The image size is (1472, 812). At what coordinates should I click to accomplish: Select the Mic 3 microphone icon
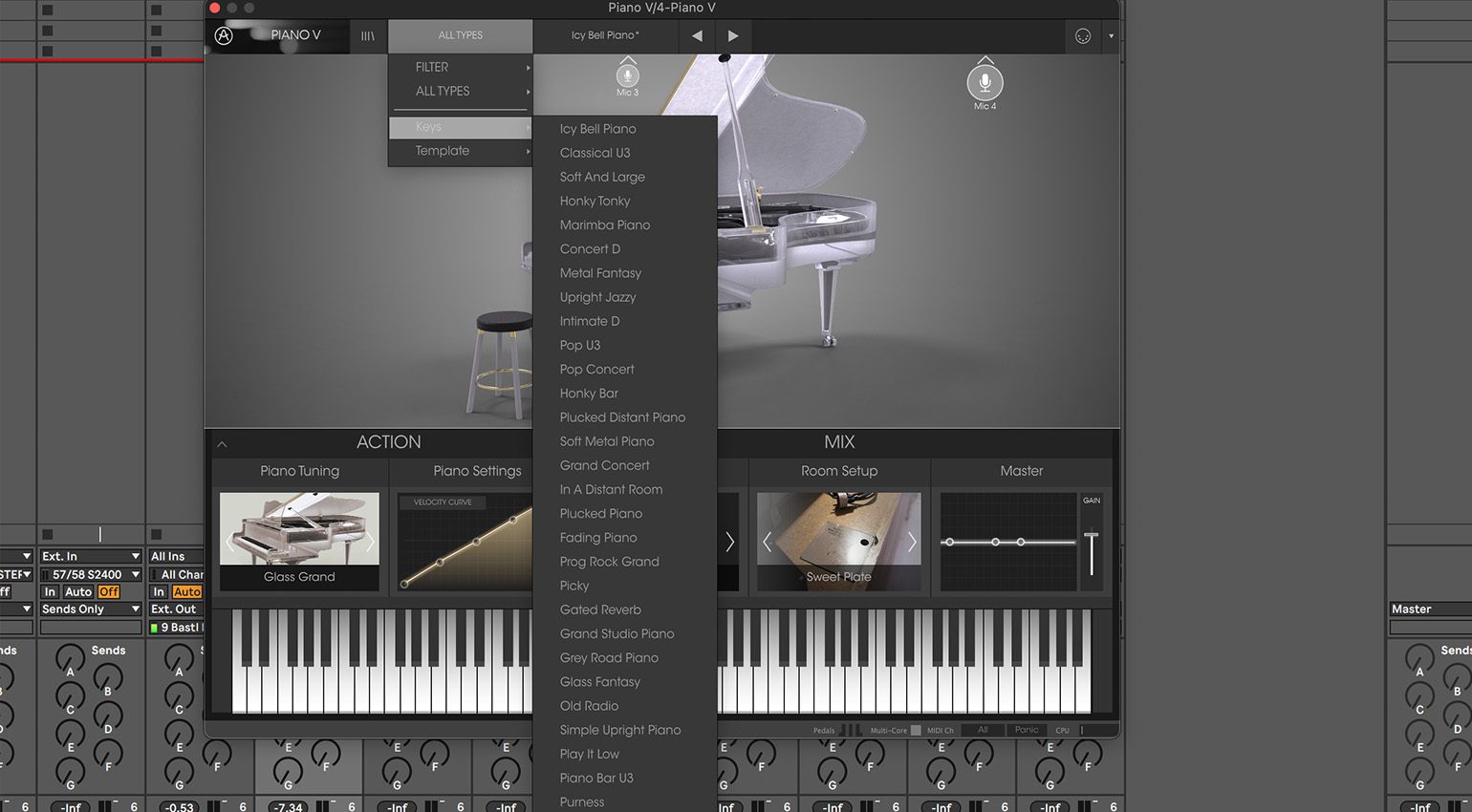(628, 74)
